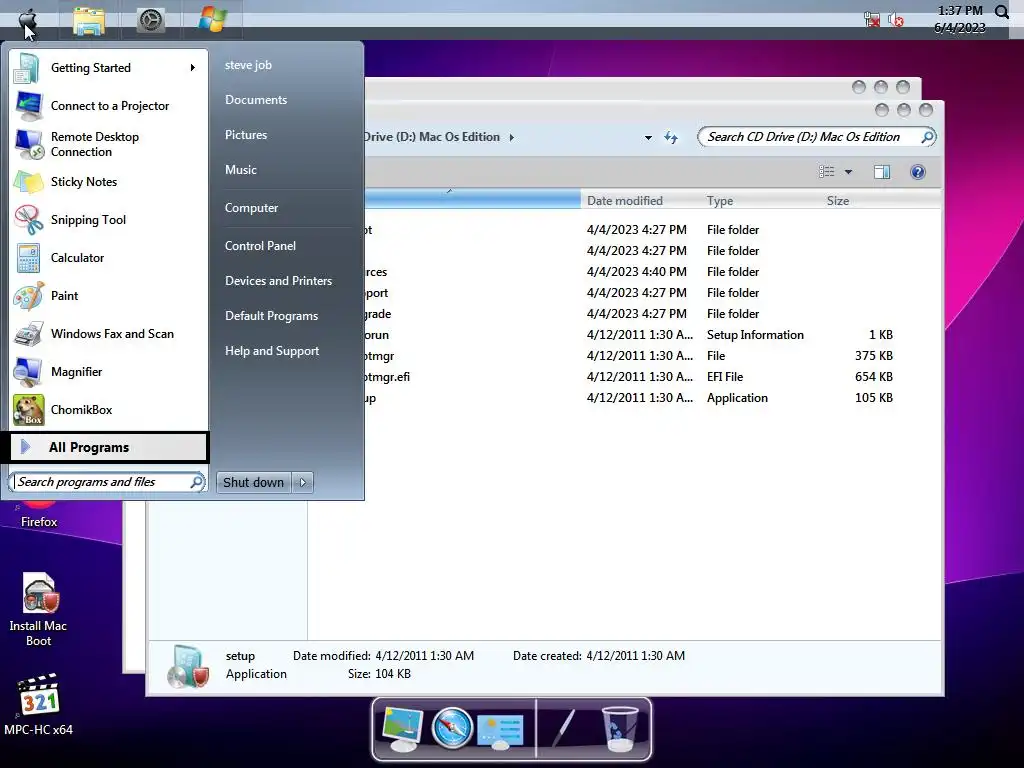Select the Setup Information file row
The width and height of the screenshot is (1024, 768).
click(627, 335)
